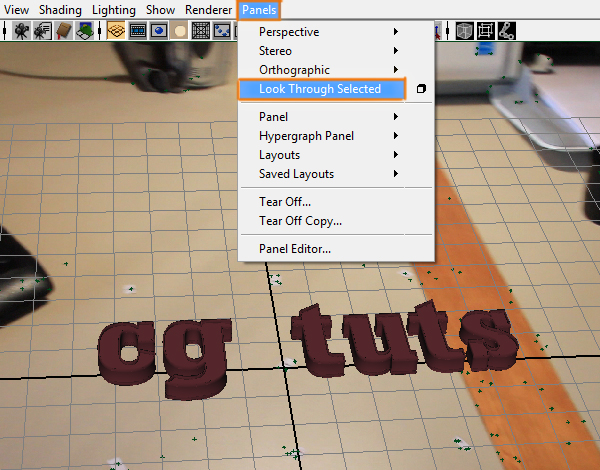
Task: Open option box for Look Through Selected
Action: [x=421, y=89]
